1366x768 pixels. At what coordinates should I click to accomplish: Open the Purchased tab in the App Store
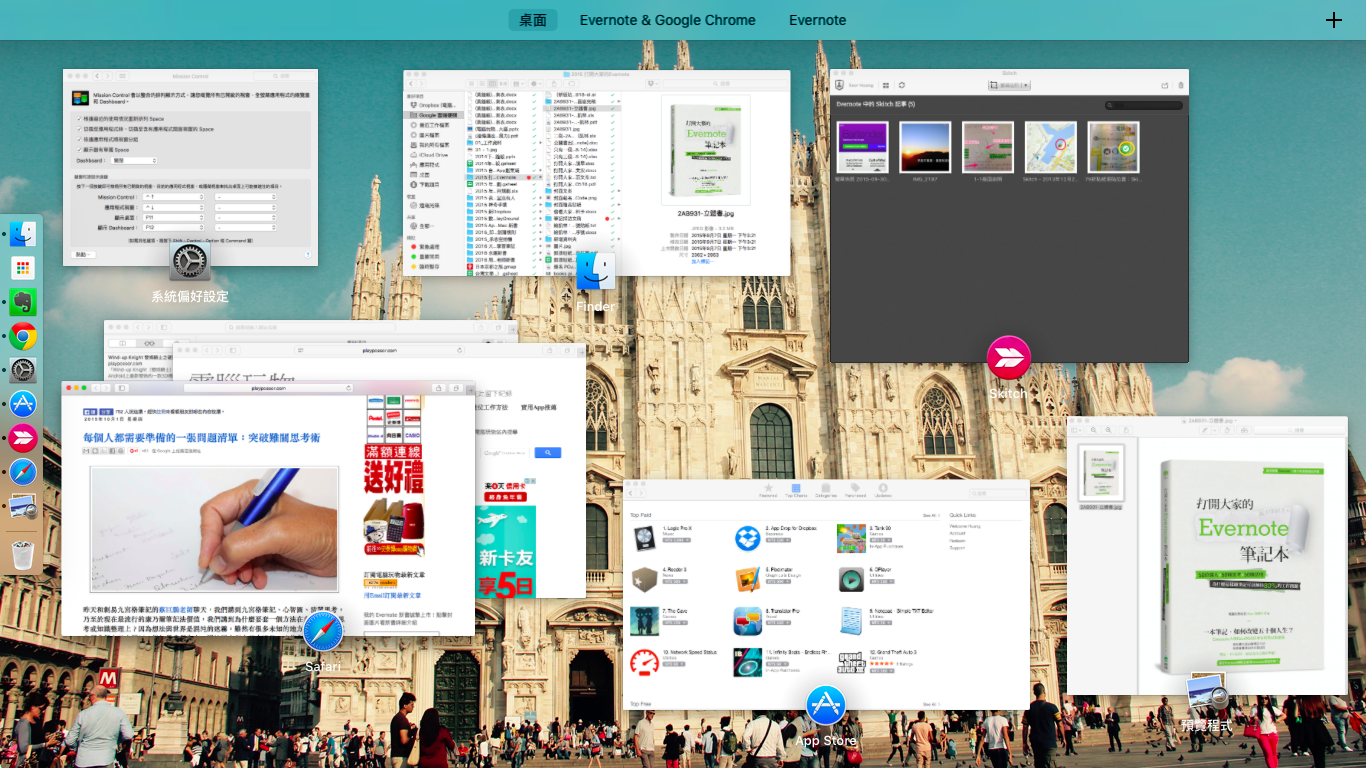pos(855,490)
